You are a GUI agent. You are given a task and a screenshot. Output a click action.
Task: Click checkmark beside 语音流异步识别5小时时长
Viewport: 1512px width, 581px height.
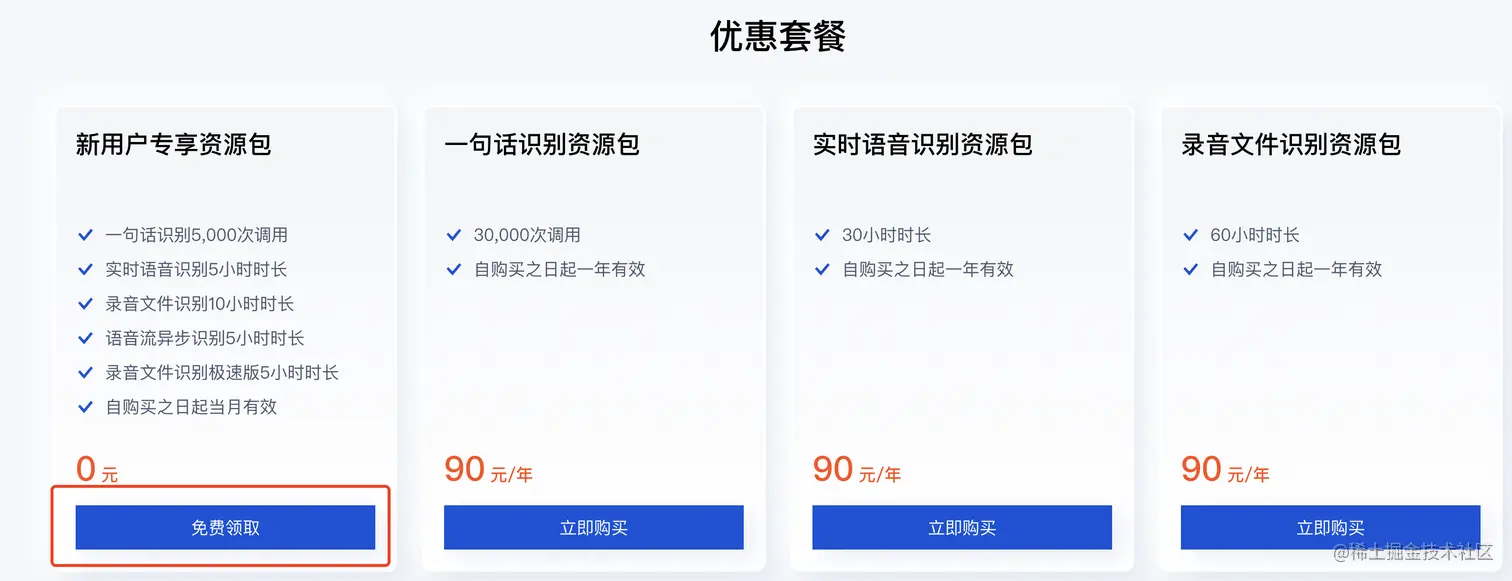click(x=86, y=338)
